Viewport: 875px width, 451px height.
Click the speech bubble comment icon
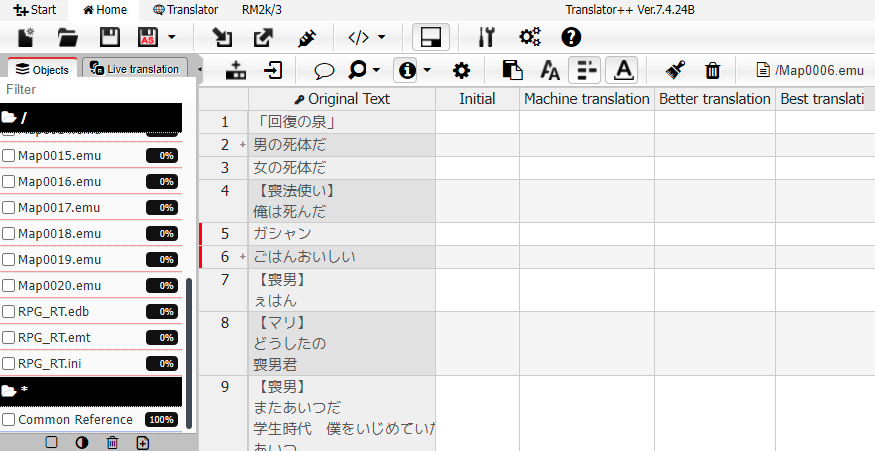coord(324,71)
